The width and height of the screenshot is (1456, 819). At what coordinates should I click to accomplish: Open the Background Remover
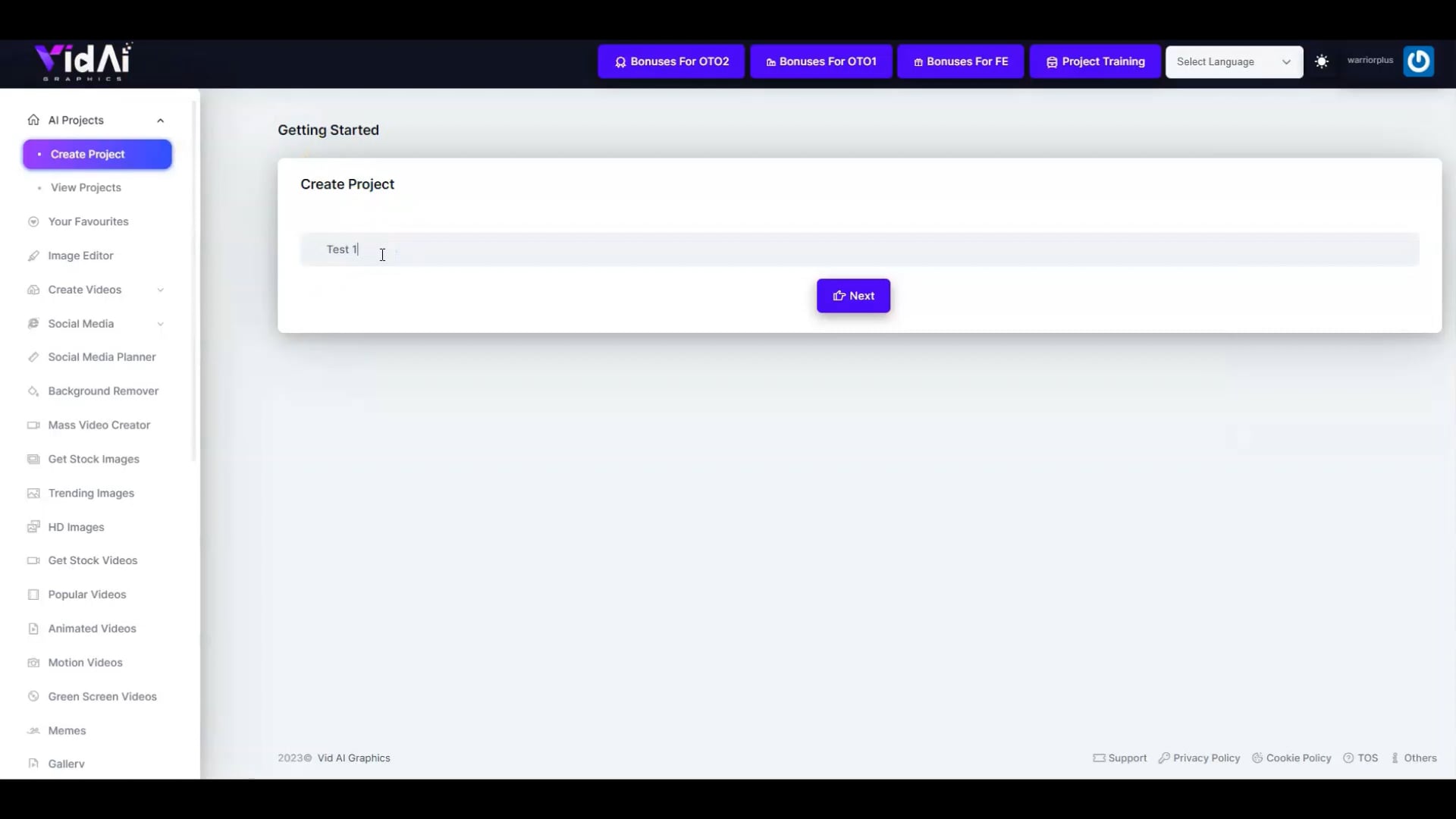coord(102,391)
